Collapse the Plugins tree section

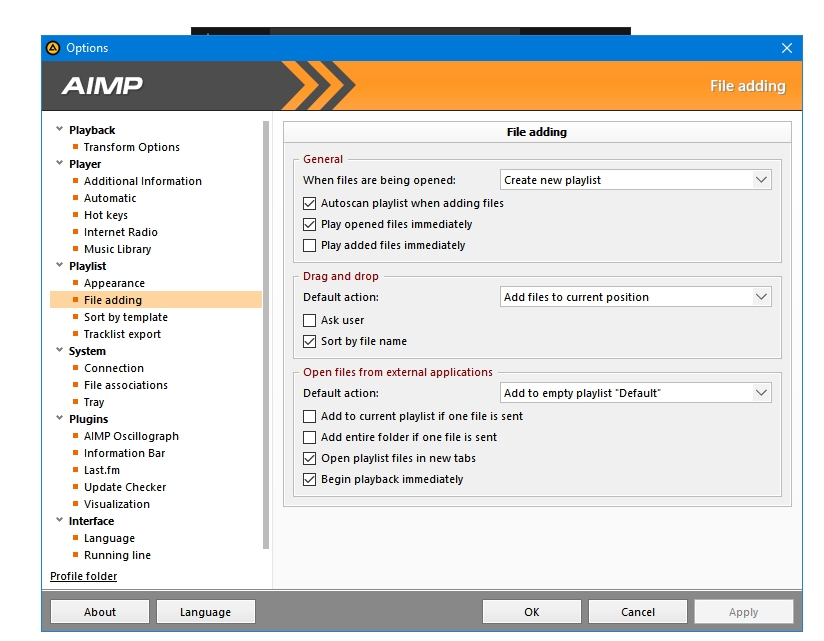[59, 418]
